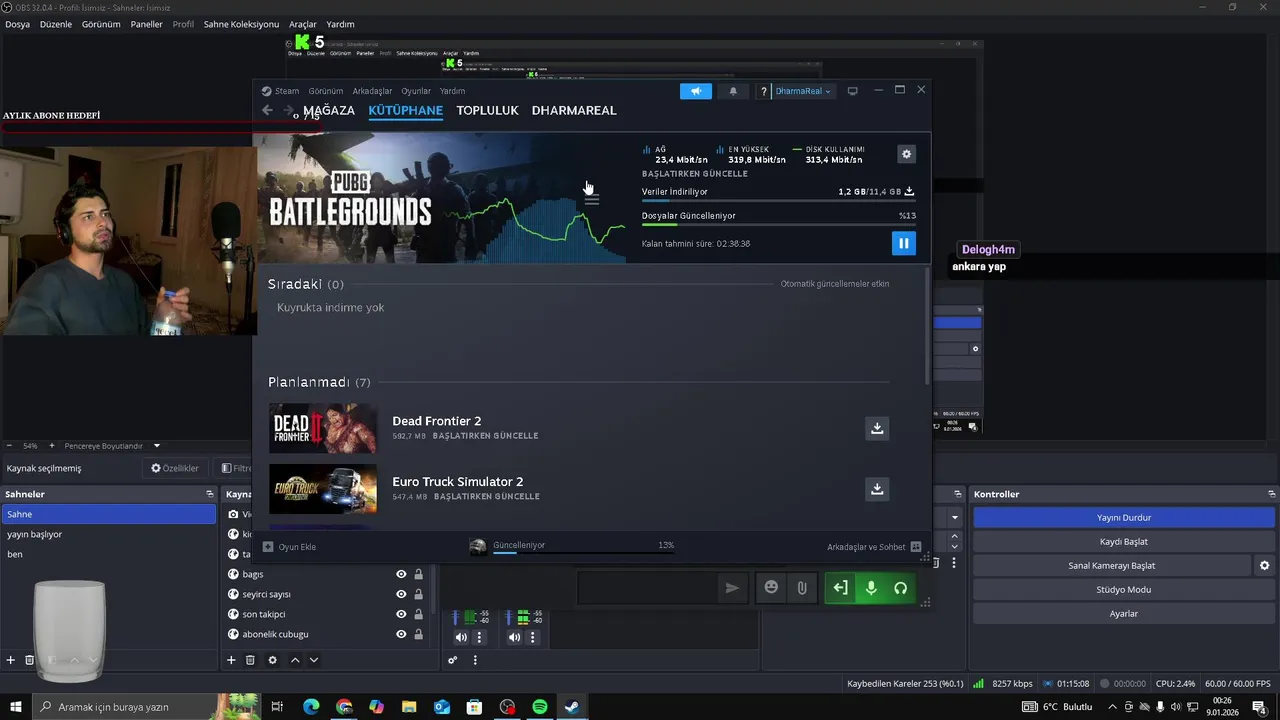Open OBS Dosya menu
Image resolution: width=1280 pixels, height=720 pixels.
click(17, 24)
